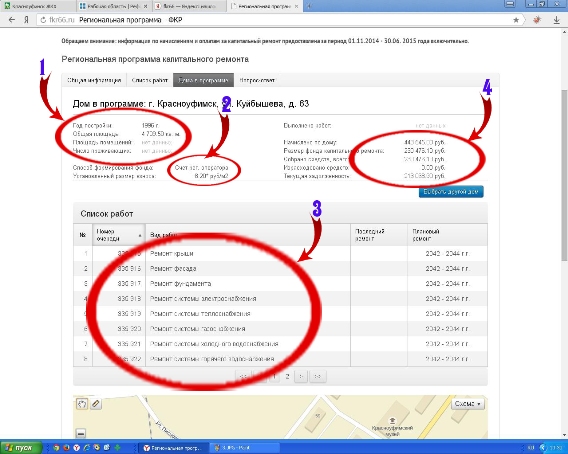568x454 pixels.
Task: Click the Последний ремонт column header
Action: [379, 235]
